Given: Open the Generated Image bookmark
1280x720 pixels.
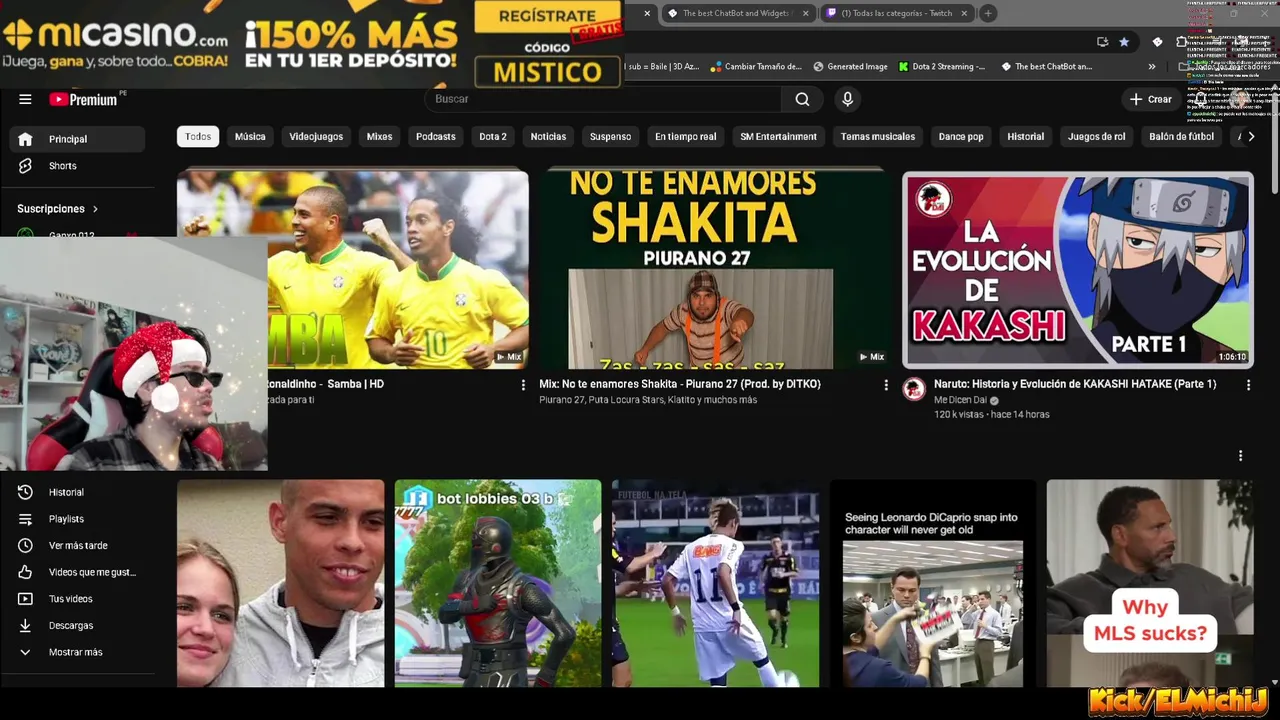Looking at the screenshot, I should coord(850,66).
